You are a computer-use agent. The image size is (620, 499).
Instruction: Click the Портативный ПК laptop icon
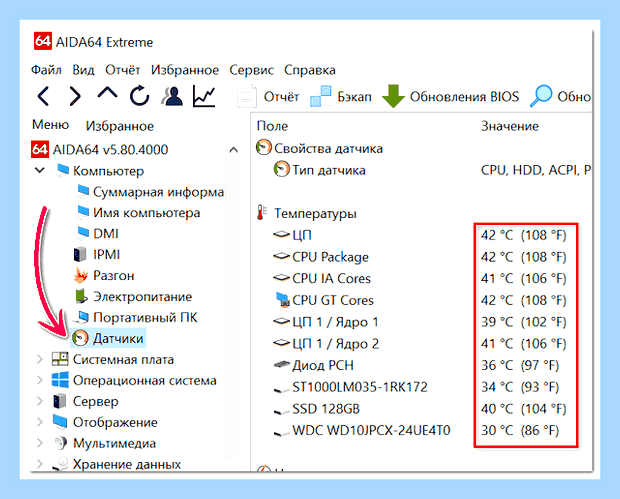tap(81, 317)
